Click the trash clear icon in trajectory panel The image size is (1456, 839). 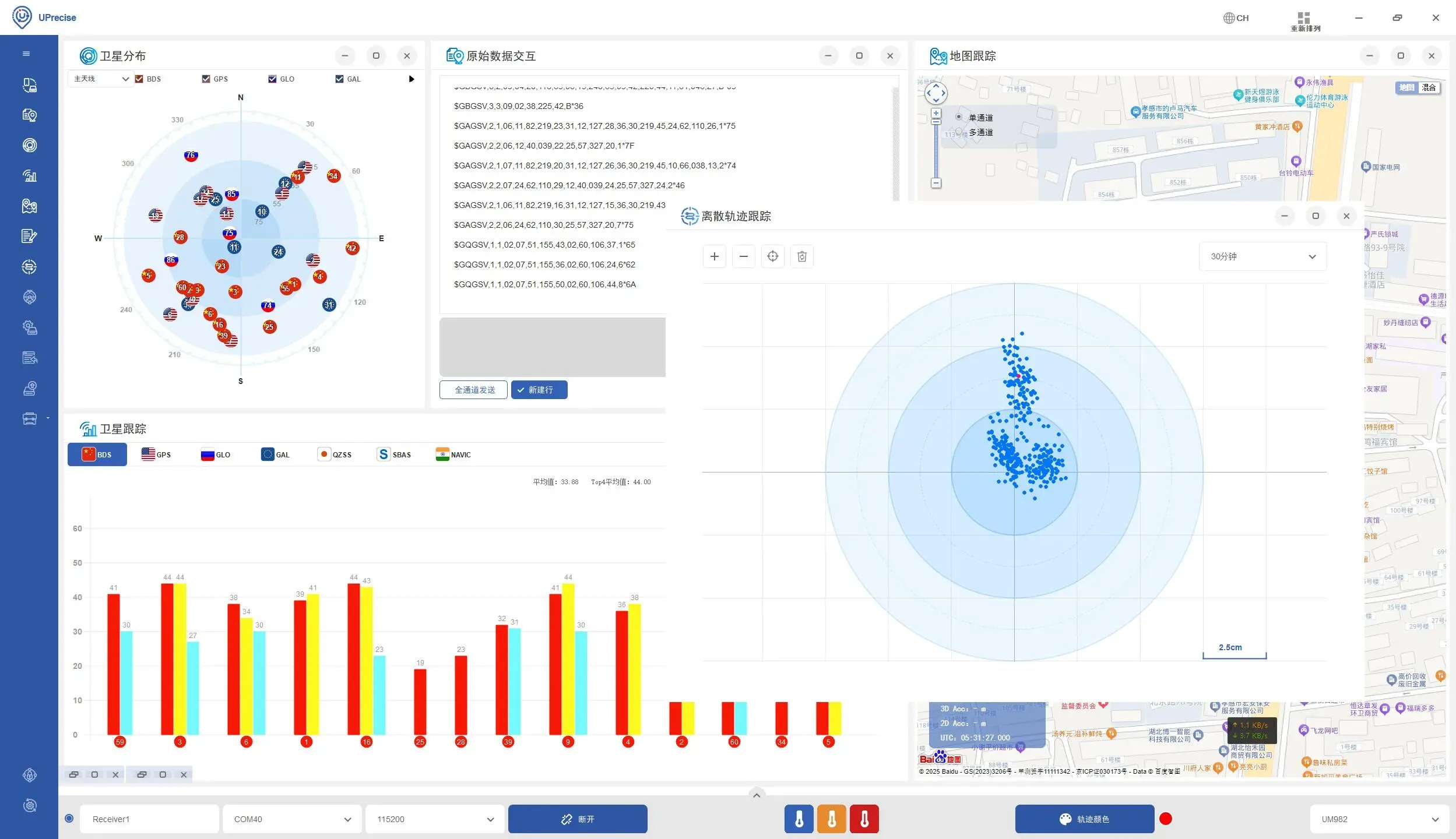tap(801, 256)
